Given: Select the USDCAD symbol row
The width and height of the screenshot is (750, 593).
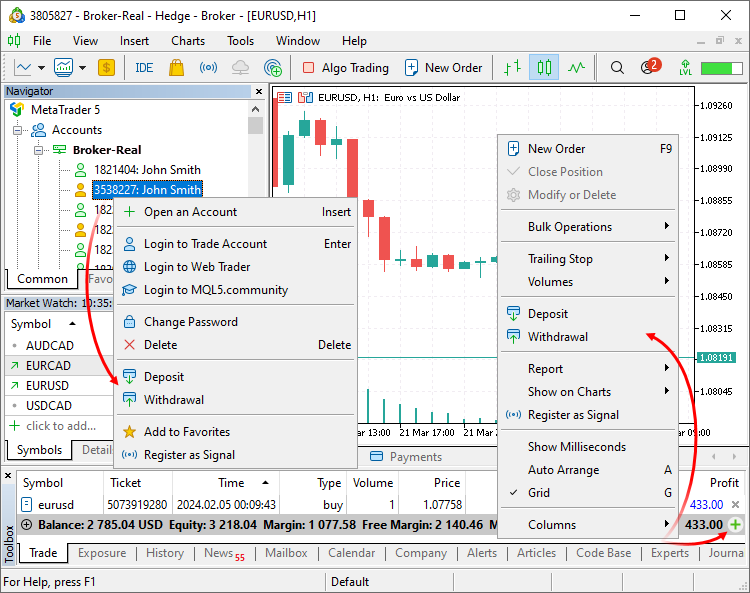Looking at the screenshot, I should click(59, 406).
